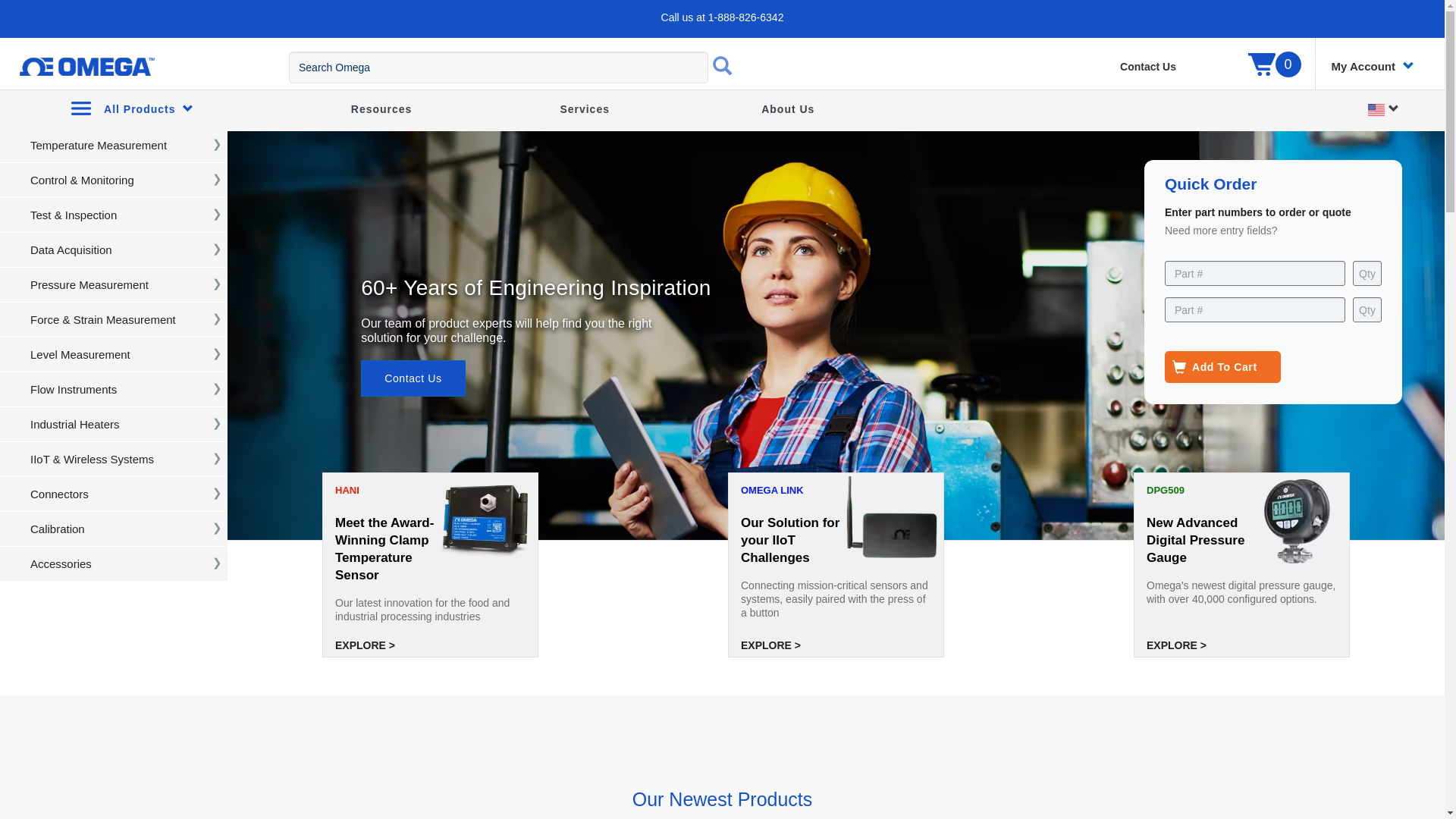Viewport: 1456px width, 819px height.
Task: Click the search magnifier icon
Action: (x=722, y=66)
